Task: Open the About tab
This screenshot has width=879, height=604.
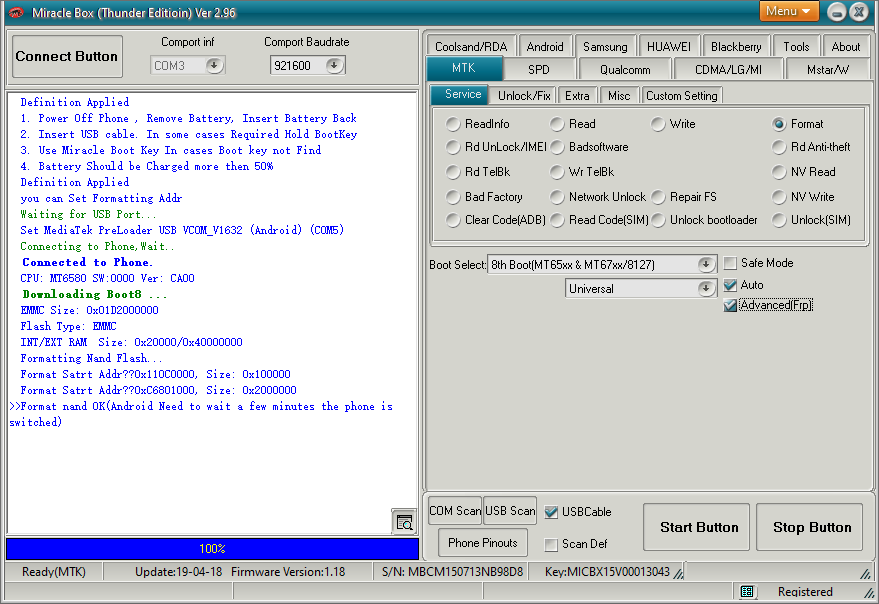Action: point(845,47)
